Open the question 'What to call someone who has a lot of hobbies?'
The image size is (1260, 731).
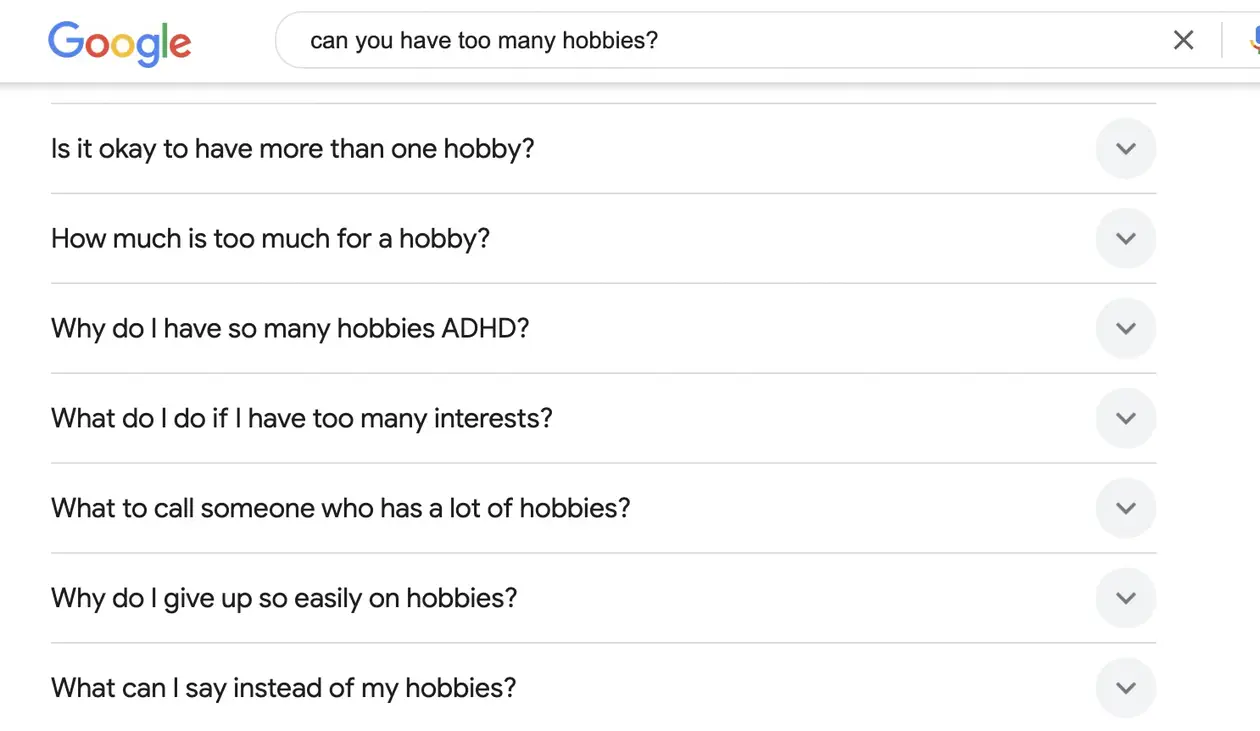(340, 508)
